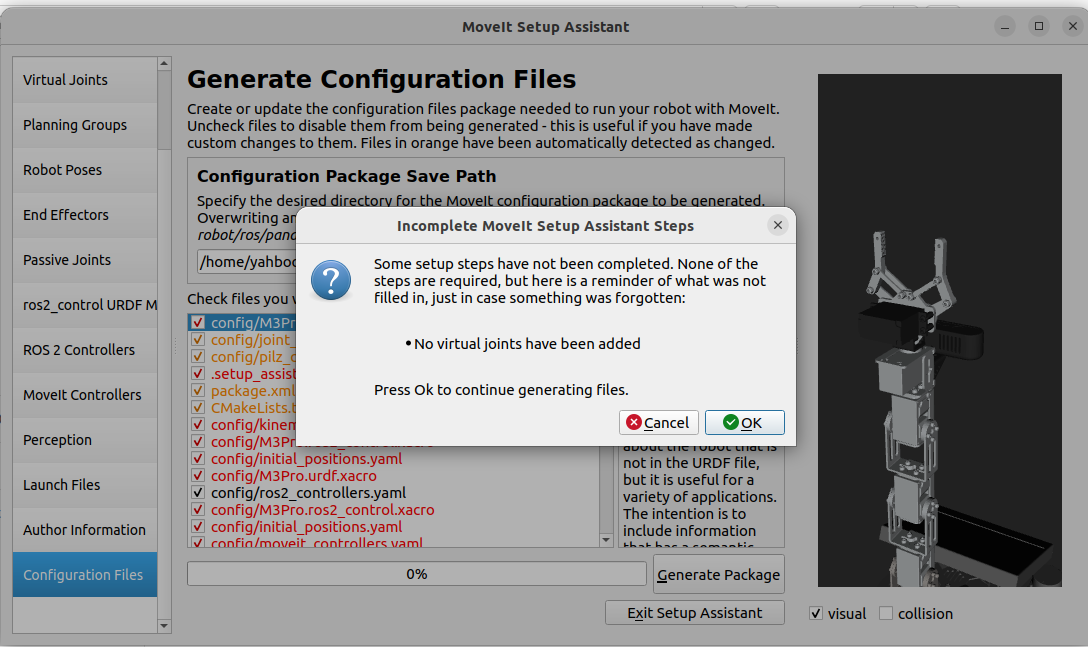1088x647 pixels.
Task: Select the config/M3Pro.urdf.xacro file name
Action: [294, 476]
